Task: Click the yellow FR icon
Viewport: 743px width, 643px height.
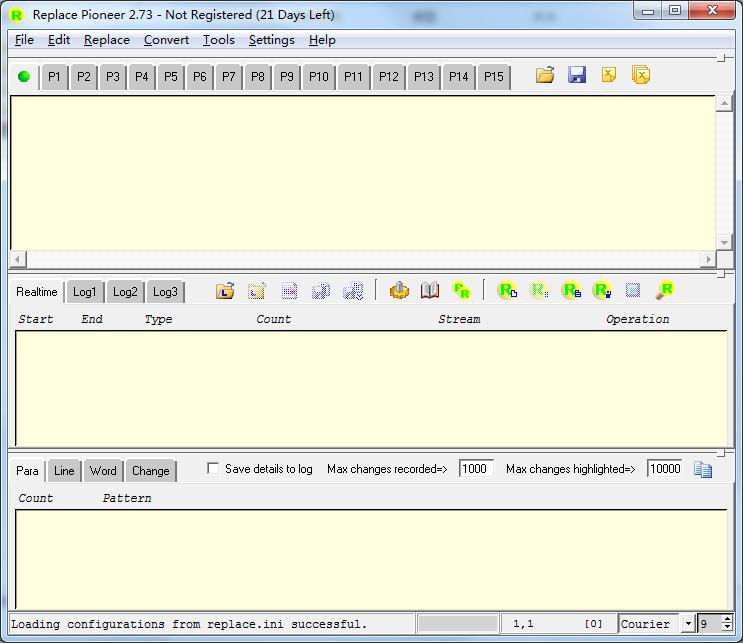Action: pos(461,290)
